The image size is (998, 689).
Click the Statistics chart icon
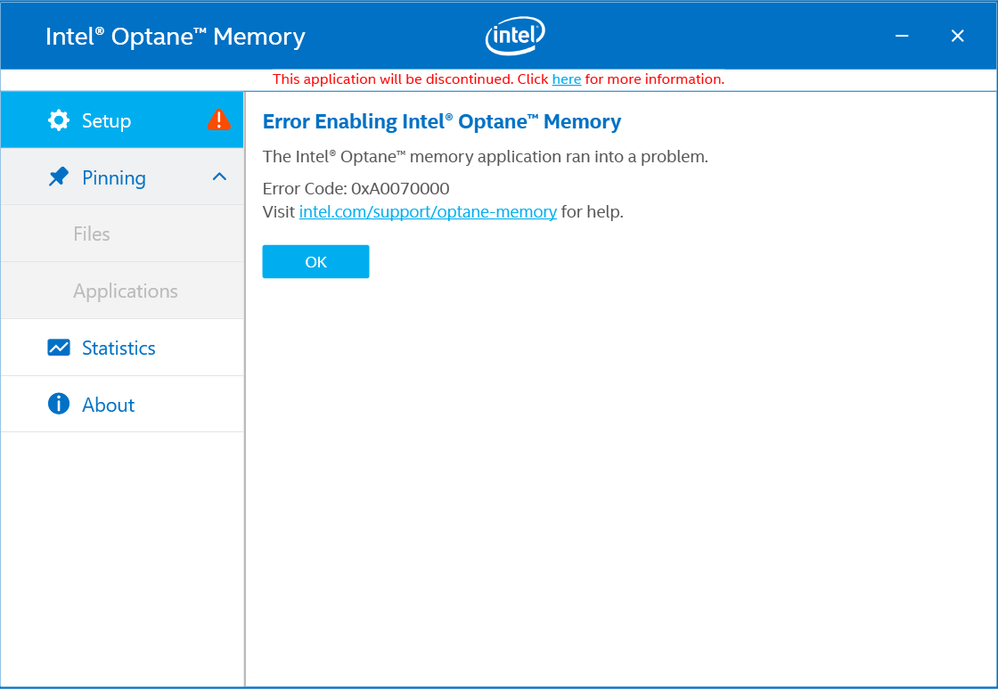click(59, 347)
